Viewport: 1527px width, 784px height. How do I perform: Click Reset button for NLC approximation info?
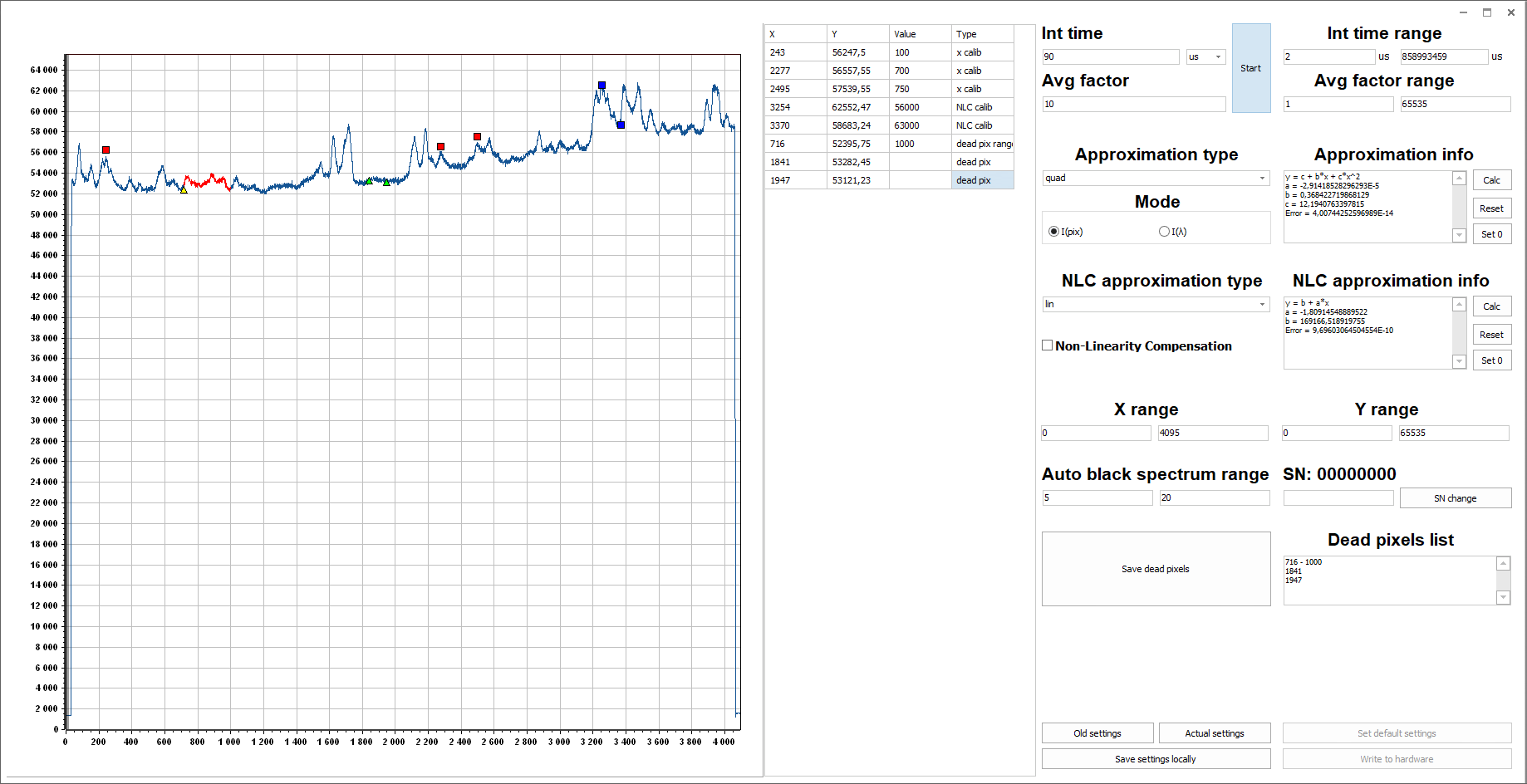point(1491,335)
